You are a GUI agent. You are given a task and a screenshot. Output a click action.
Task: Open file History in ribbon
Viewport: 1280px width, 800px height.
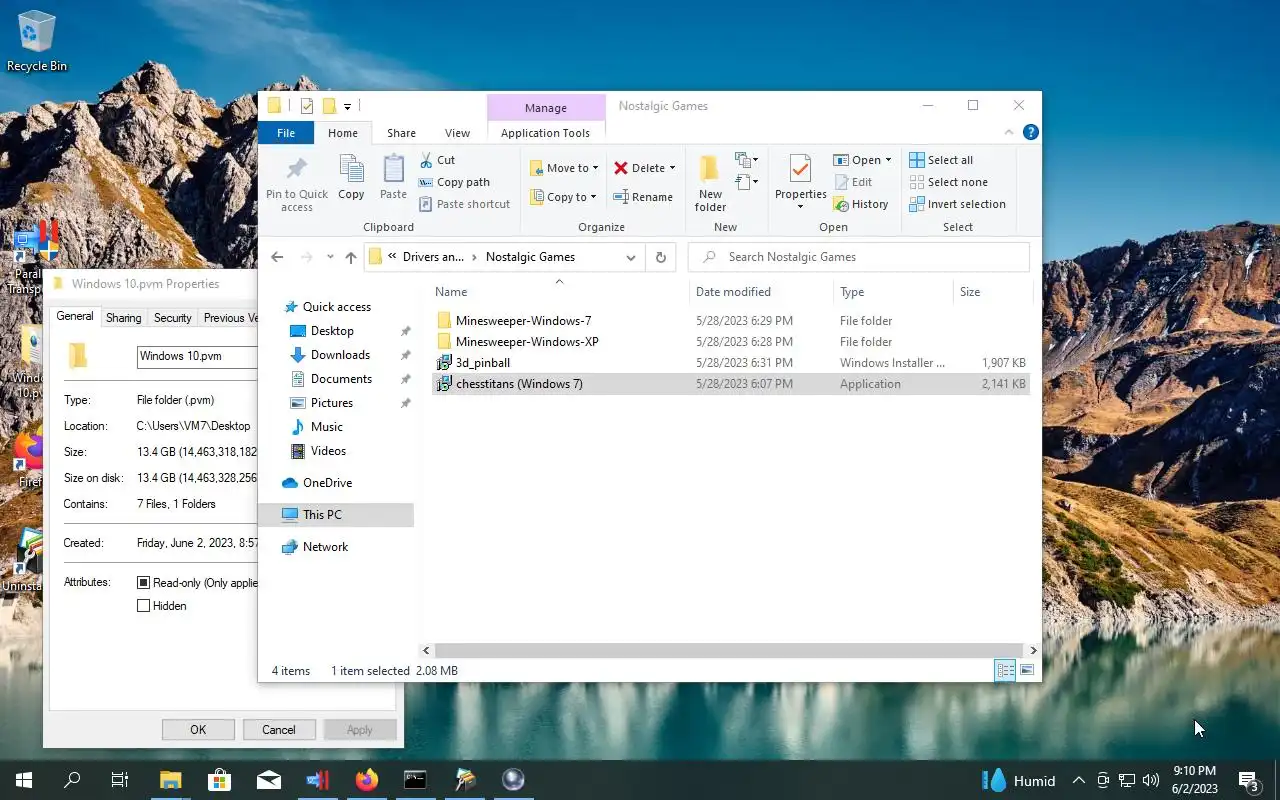point(860,204)
